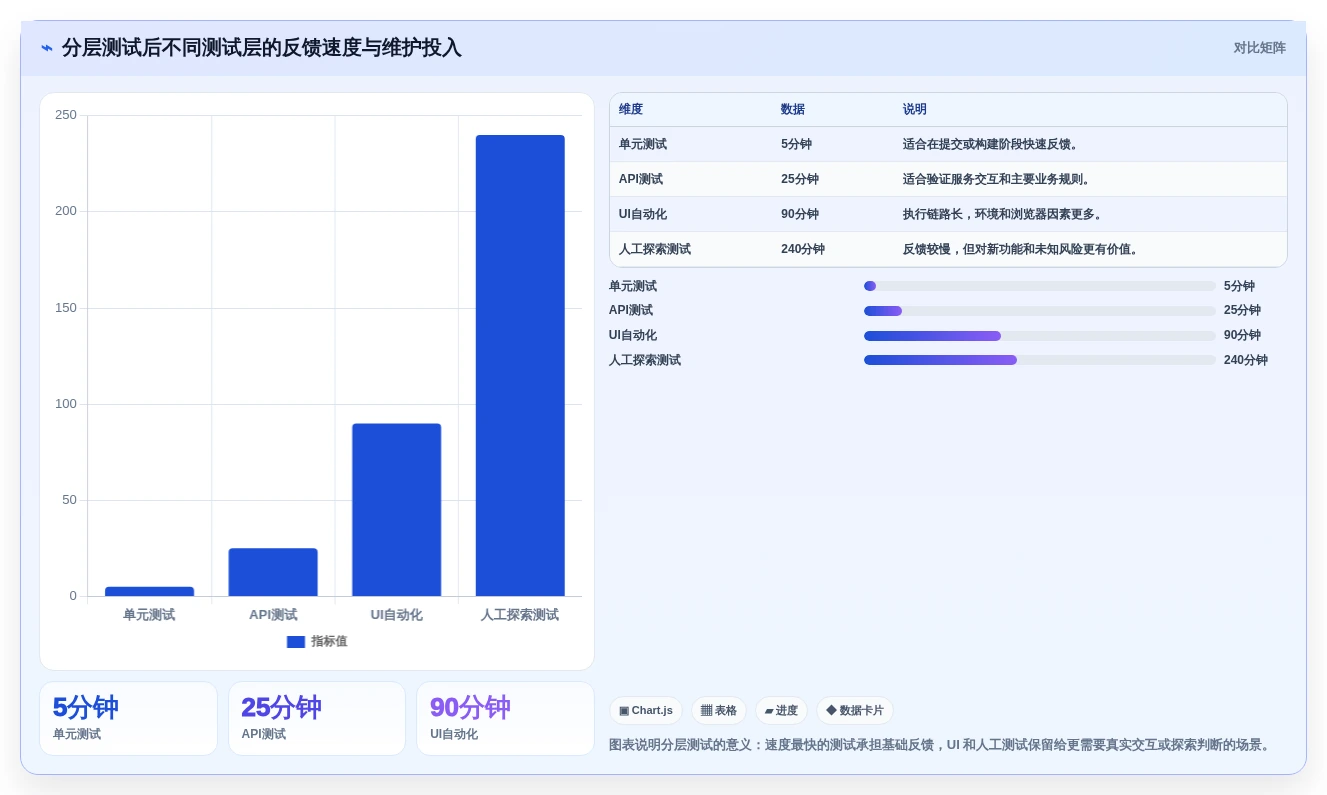
Task: Click the 240分钟 value beside the progress bar
Action: pos(1246,360)
